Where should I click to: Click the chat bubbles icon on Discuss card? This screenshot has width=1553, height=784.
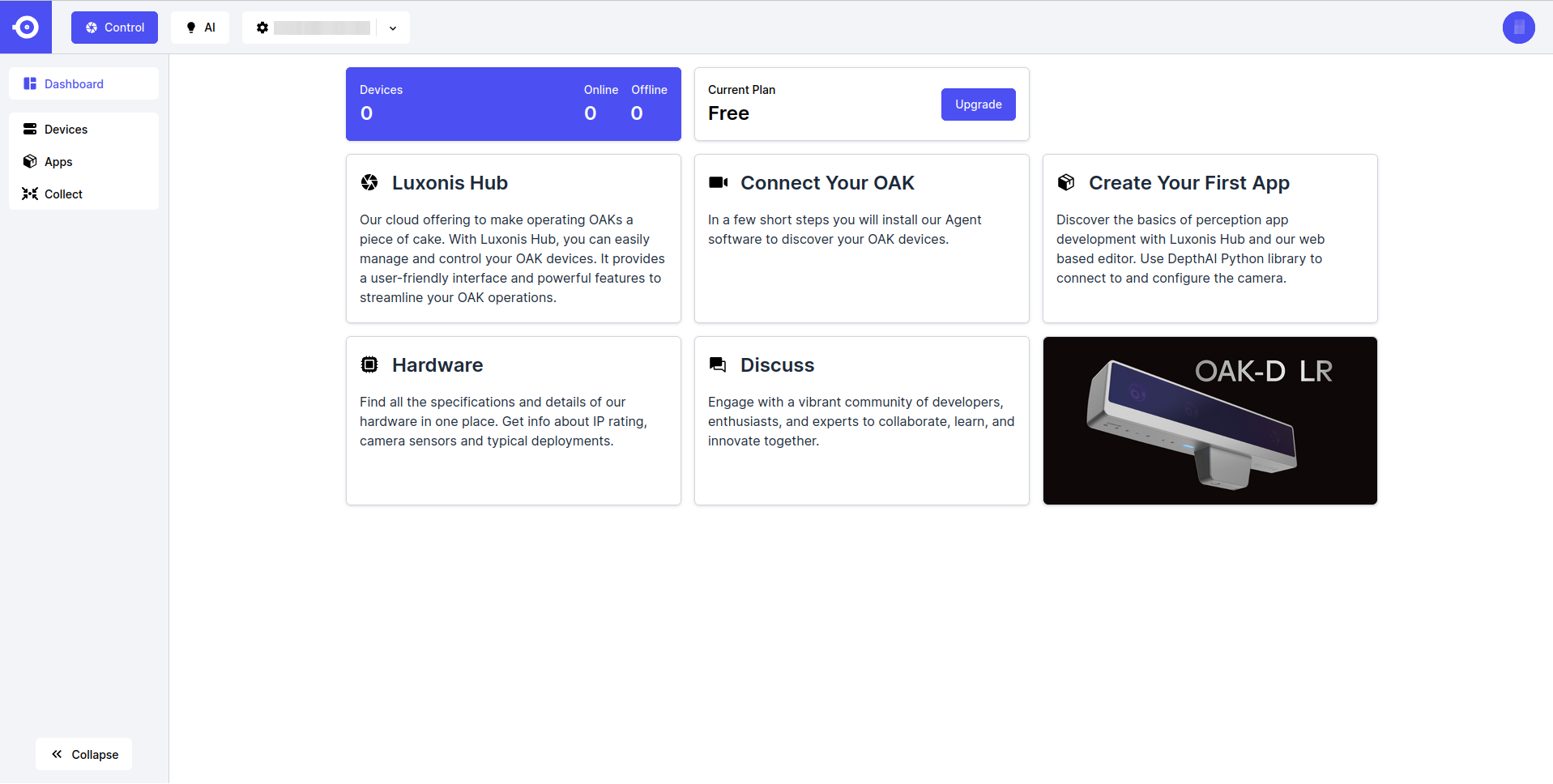tap(718, 364)
